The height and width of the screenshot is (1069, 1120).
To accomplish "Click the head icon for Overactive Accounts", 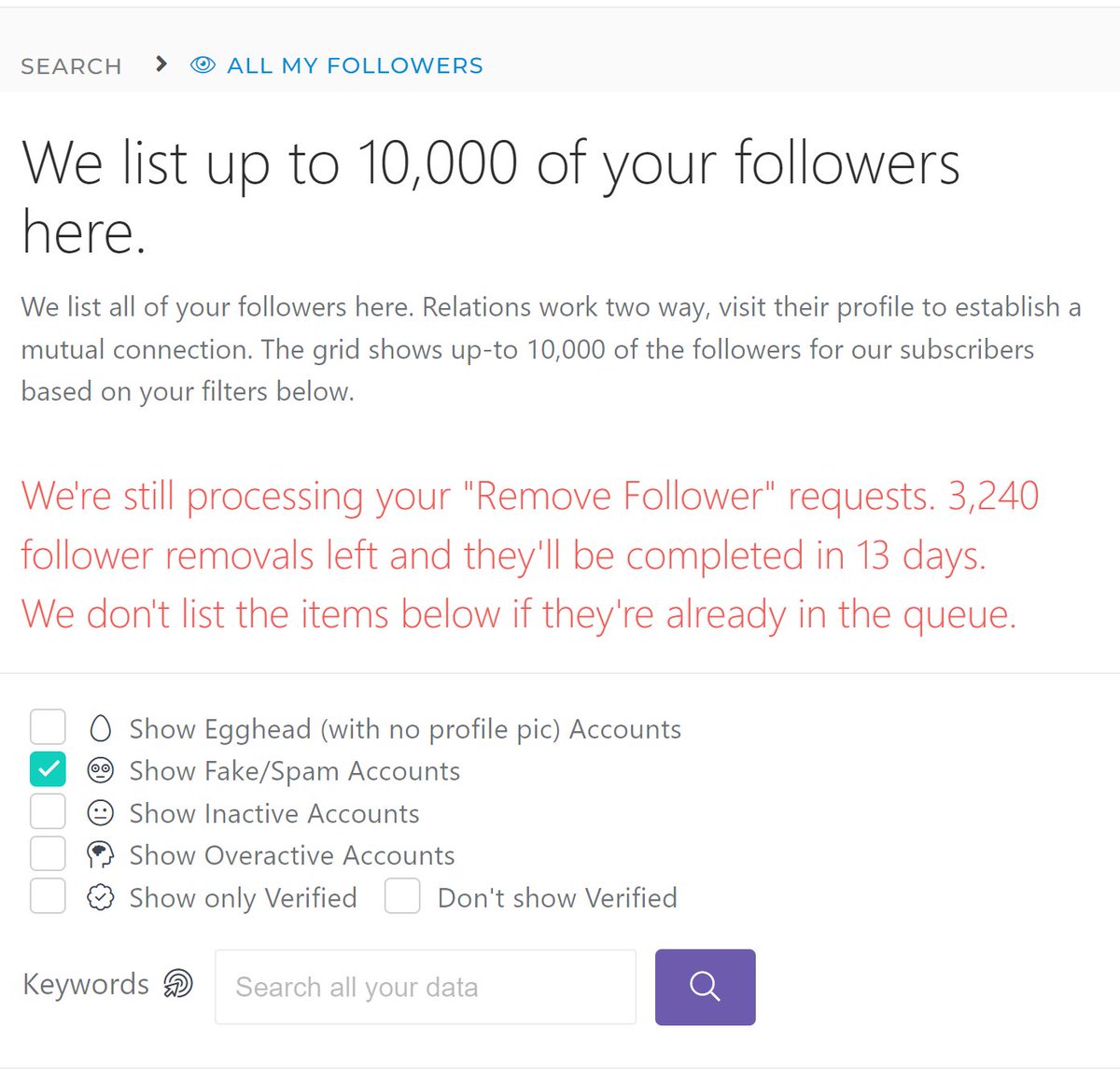I will point(100,854).
